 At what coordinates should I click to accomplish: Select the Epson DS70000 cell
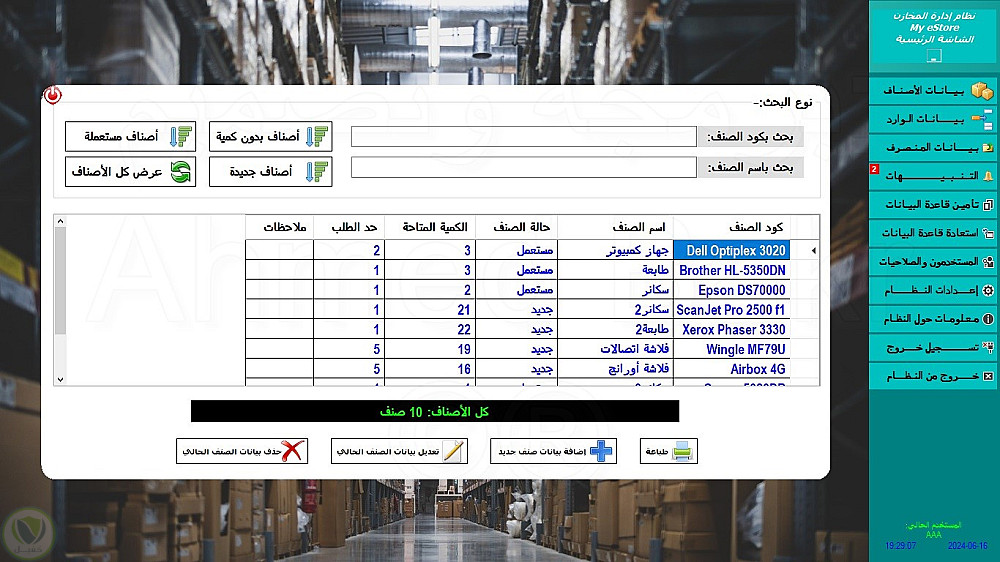tap(732, 290)
